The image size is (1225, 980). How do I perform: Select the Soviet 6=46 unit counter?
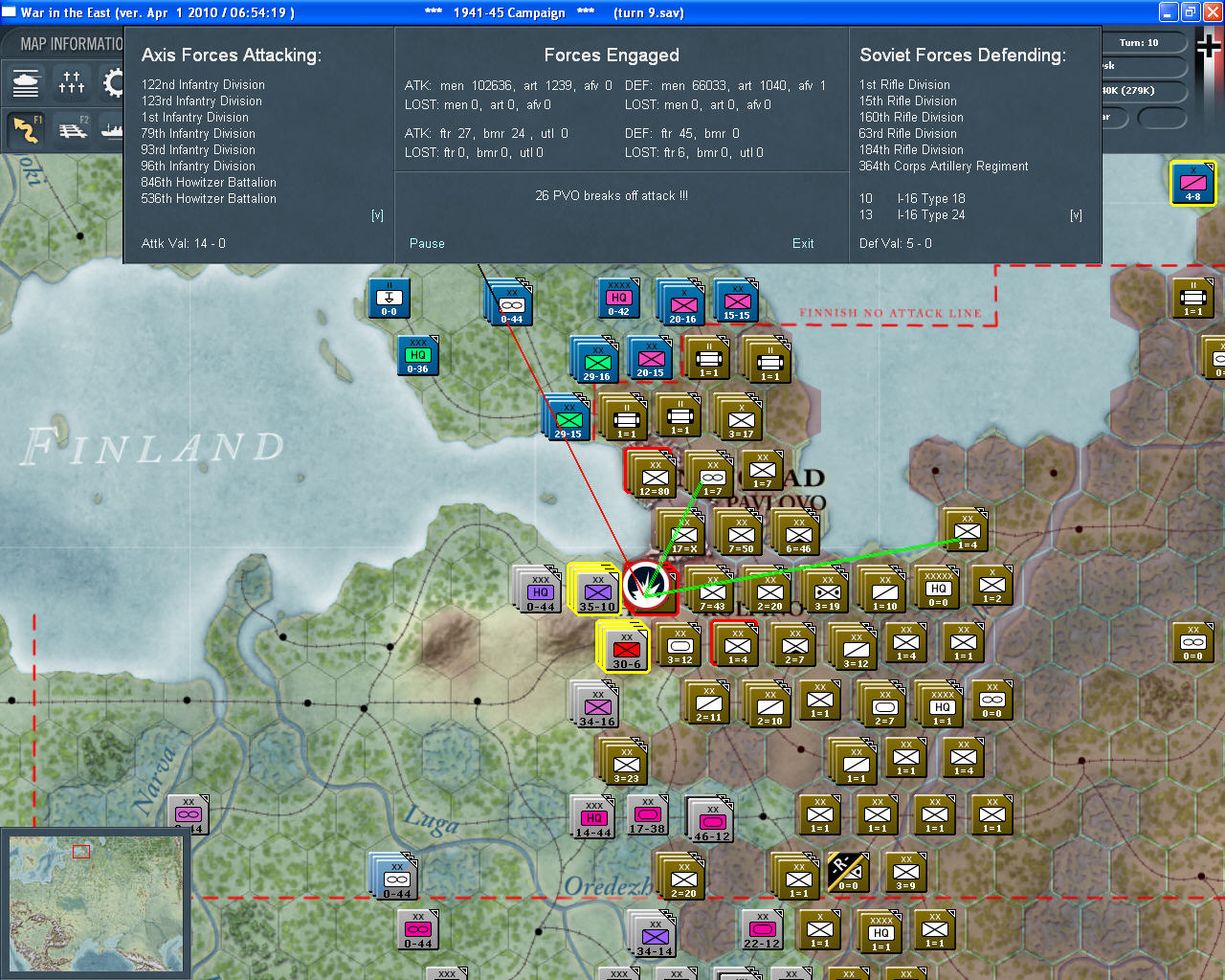[797, 534]
